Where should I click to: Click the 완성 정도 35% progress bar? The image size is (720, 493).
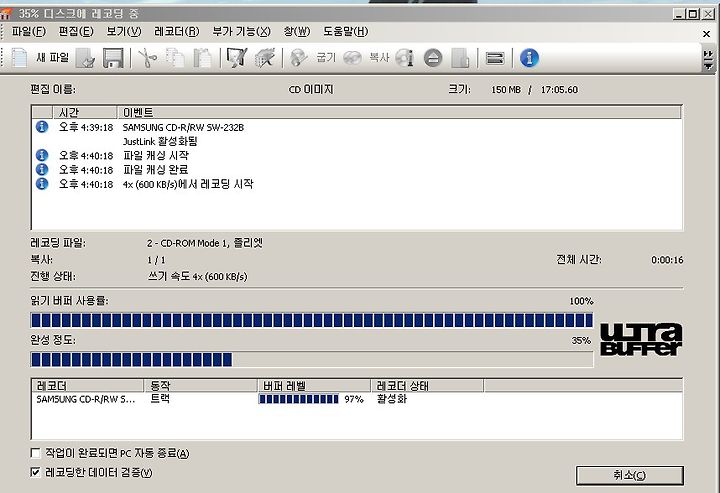(x=312, y=359)
